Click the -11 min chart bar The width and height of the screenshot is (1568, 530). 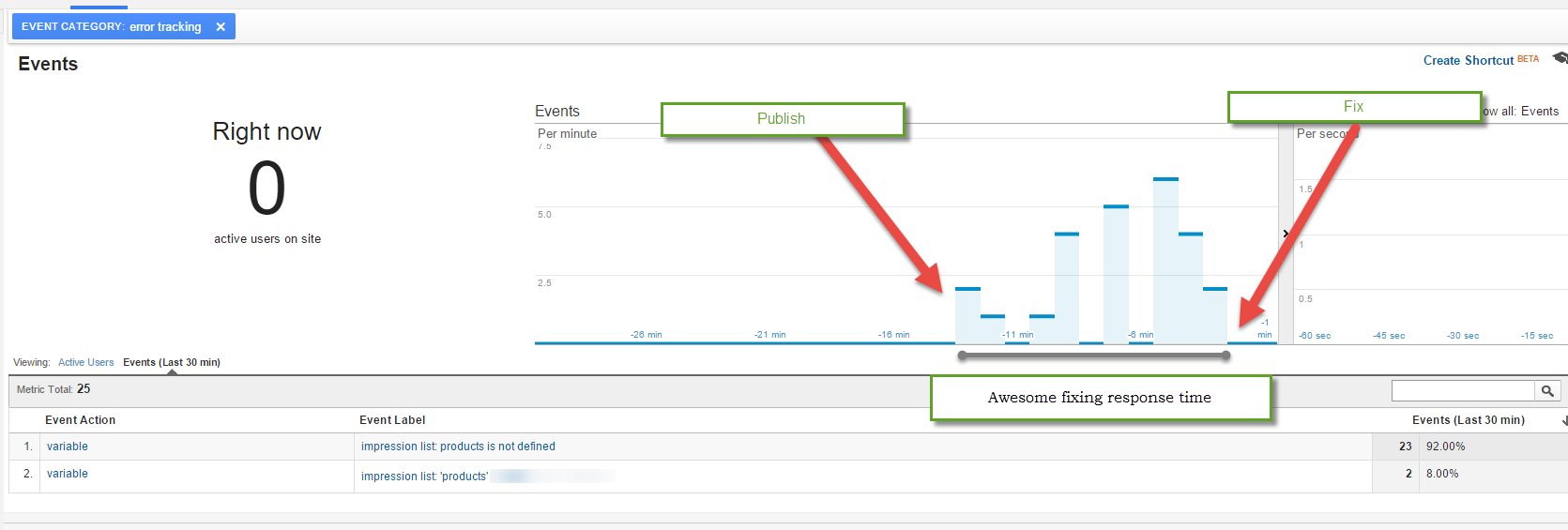pyautogui.click(x=1017, y=343)
